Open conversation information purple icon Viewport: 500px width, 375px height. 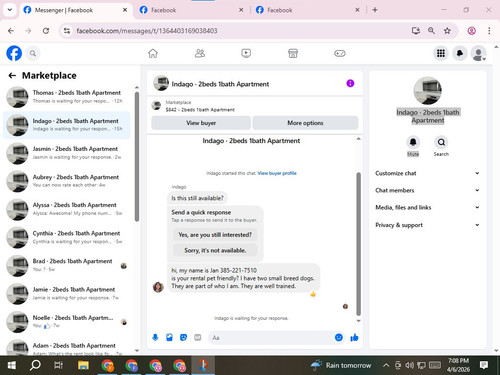[350, 83]
